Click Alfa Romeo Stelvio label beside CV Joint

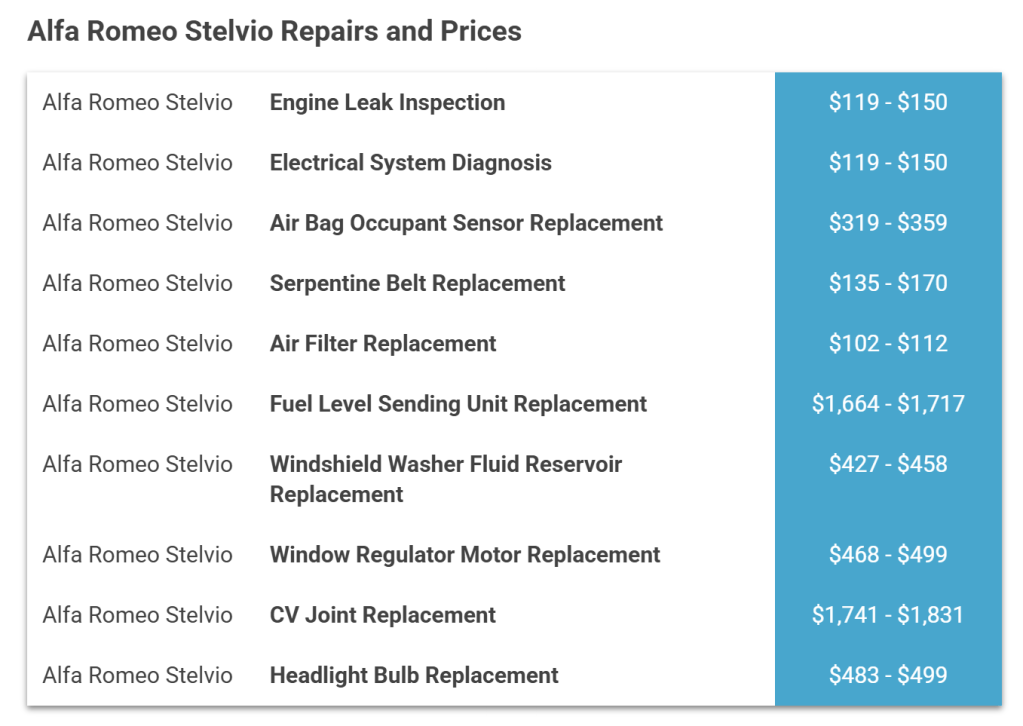pos(137,615)
